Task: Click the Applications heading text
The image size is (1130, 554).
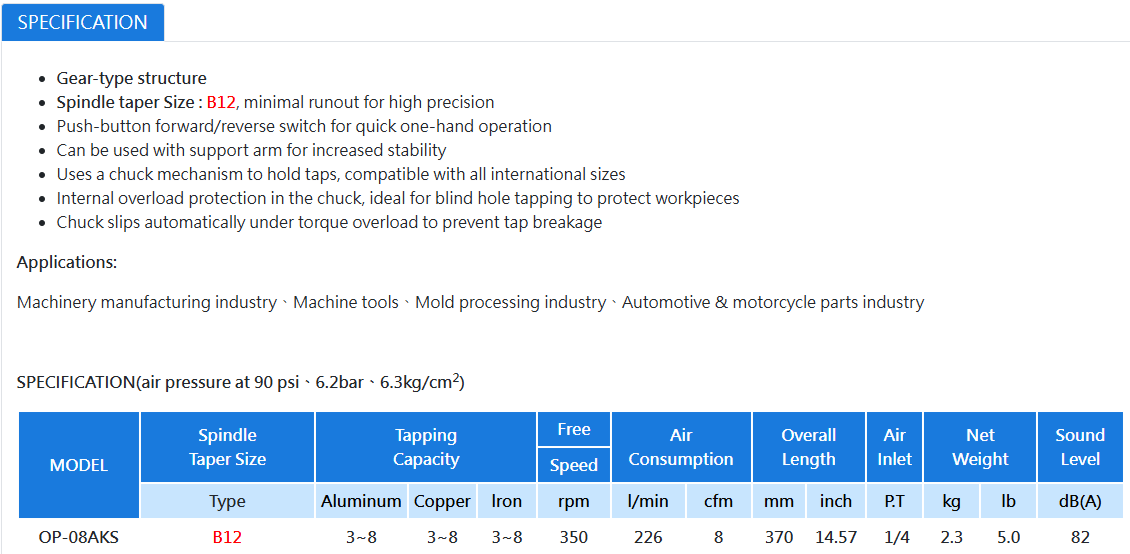Action: click(67, 262)
